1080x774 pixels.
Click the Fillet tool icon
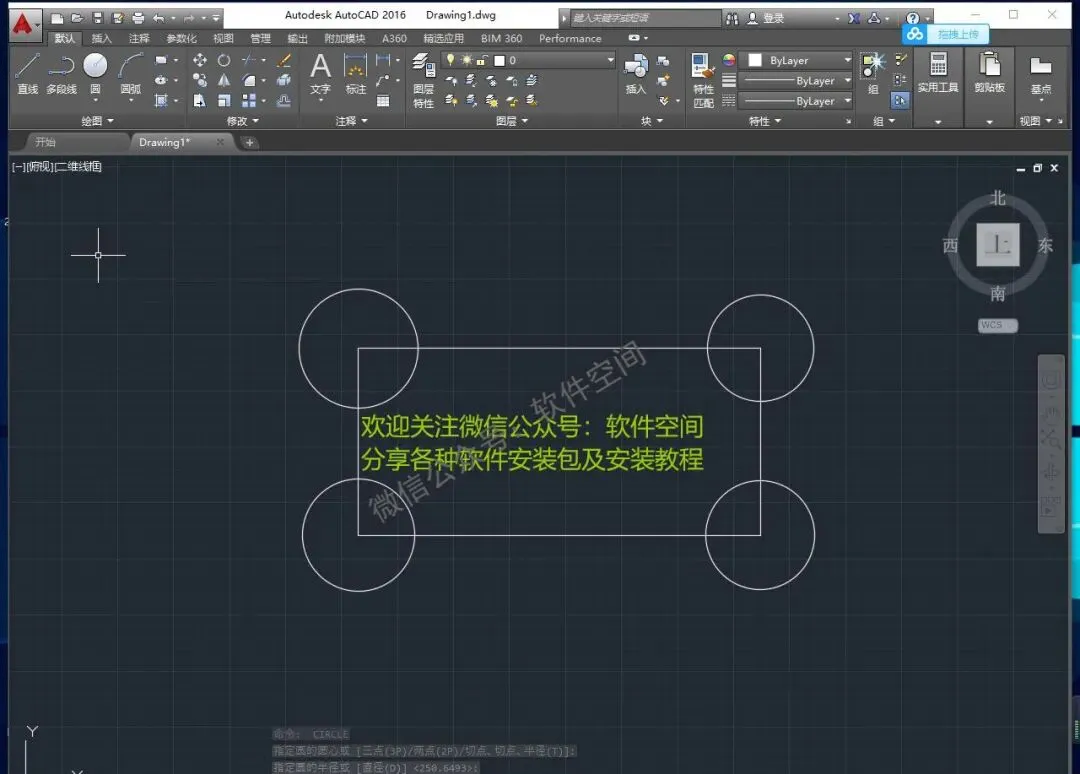249,81
